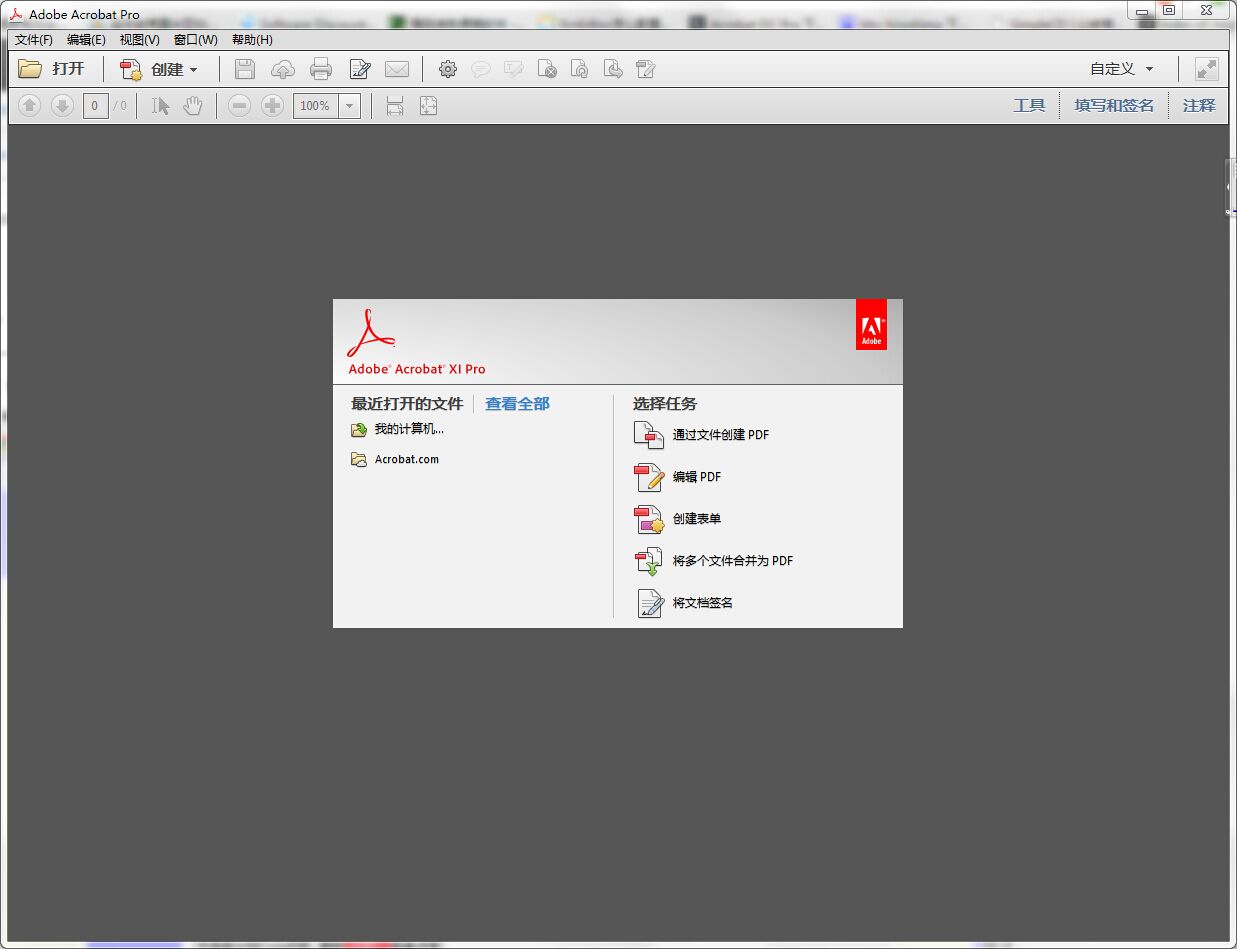Click the edit text and images icon
Screen dimensions: 1237x949
coord(359,69)
